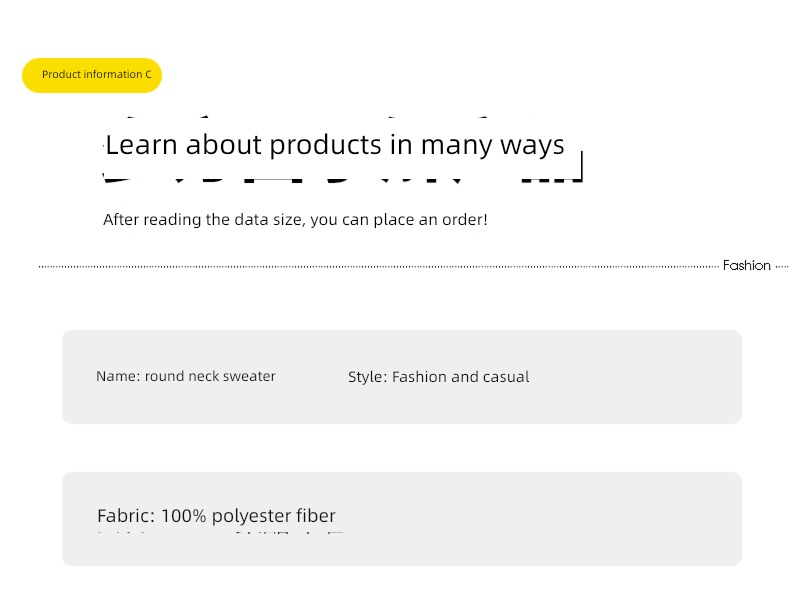The height and width of the screenshot is (590, 790).
Task: Click the word products in the heading
Action: pos(325,146)
